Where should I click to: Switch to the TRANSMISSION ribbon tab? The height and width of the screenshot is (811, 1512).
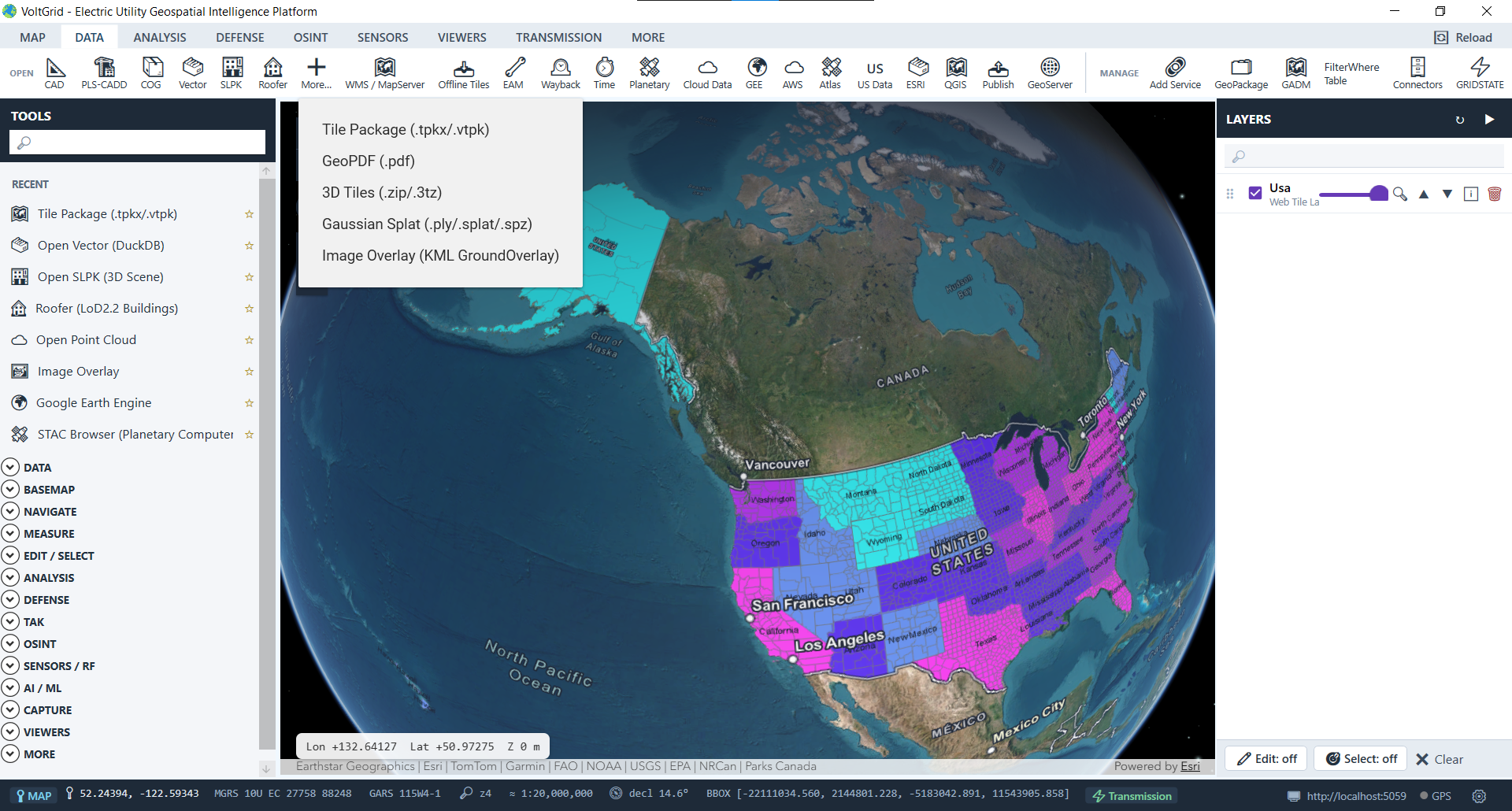coord(558,37)
